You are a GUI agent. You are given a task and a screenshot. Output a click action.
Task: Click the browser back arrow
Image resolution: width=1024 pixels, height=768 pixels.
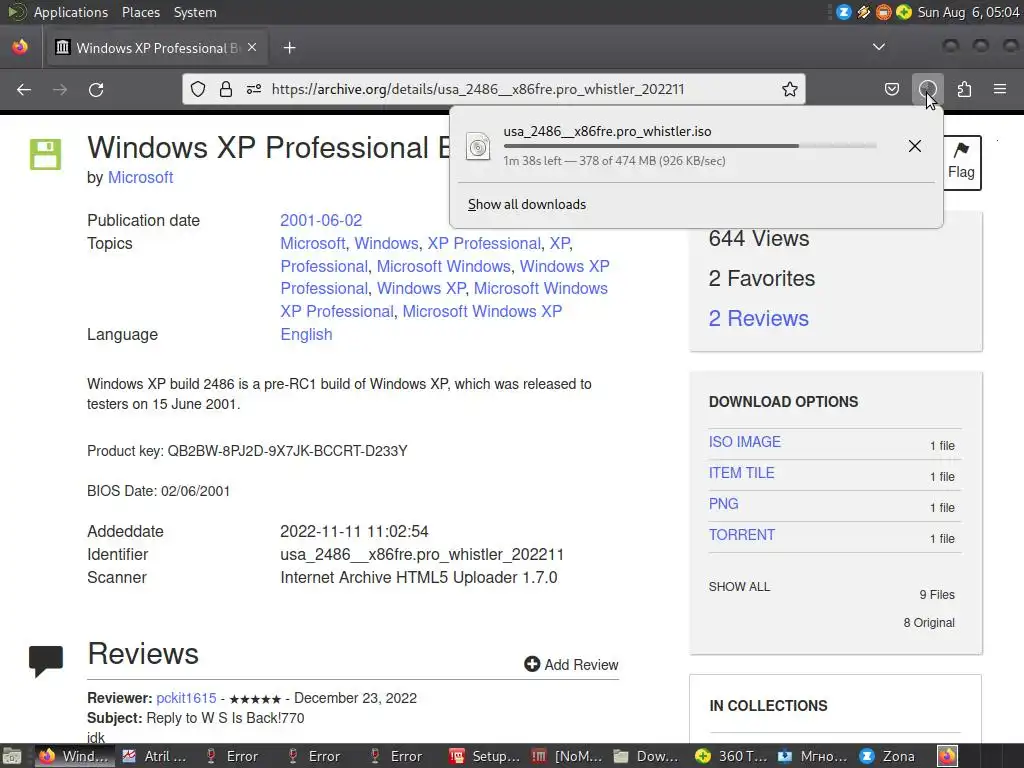click(x=24, y=89)
